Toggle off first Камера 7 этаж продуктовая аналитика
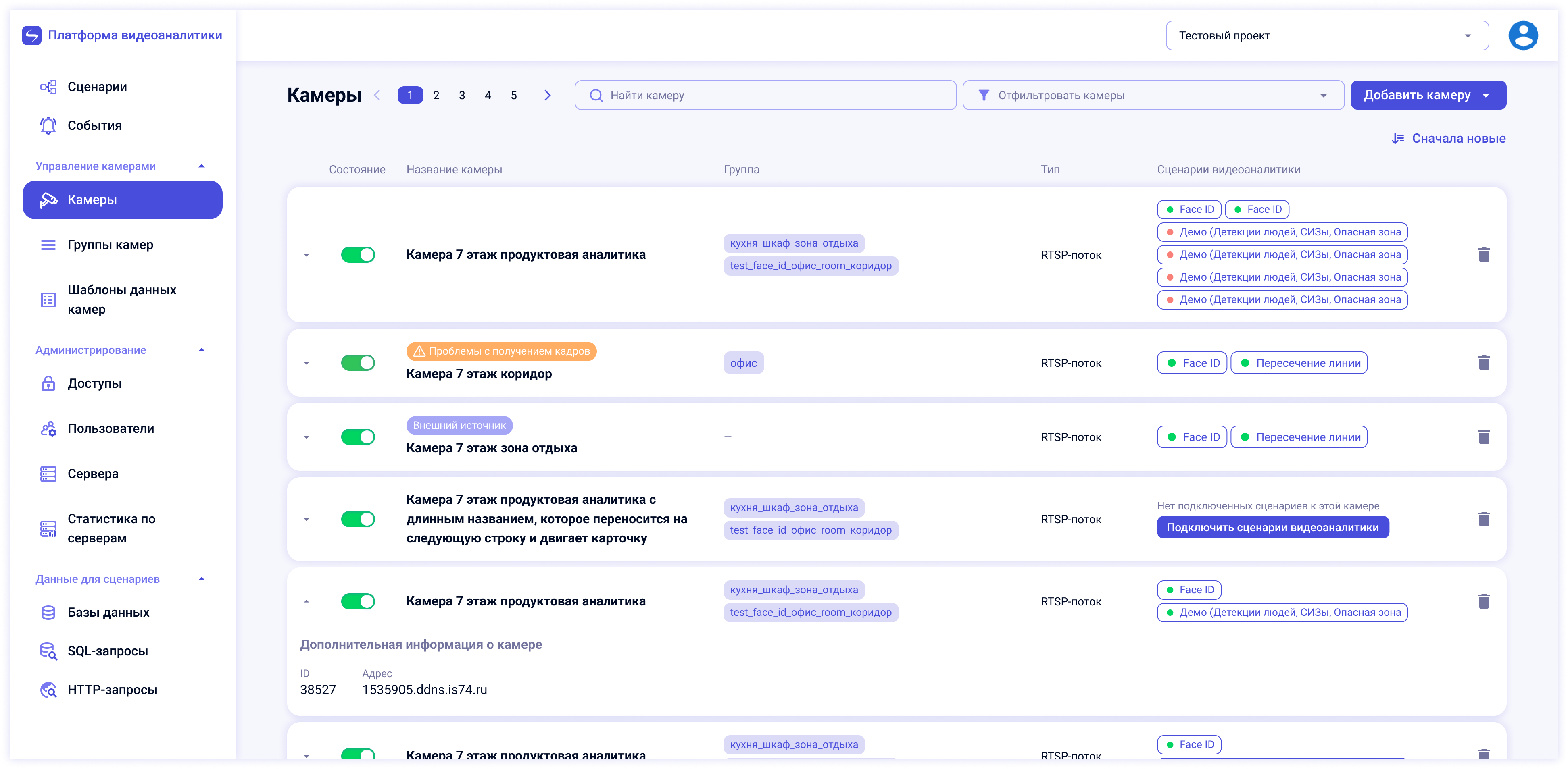The width and height of the screenshot is (1568, 769). (x=358, y=255)
